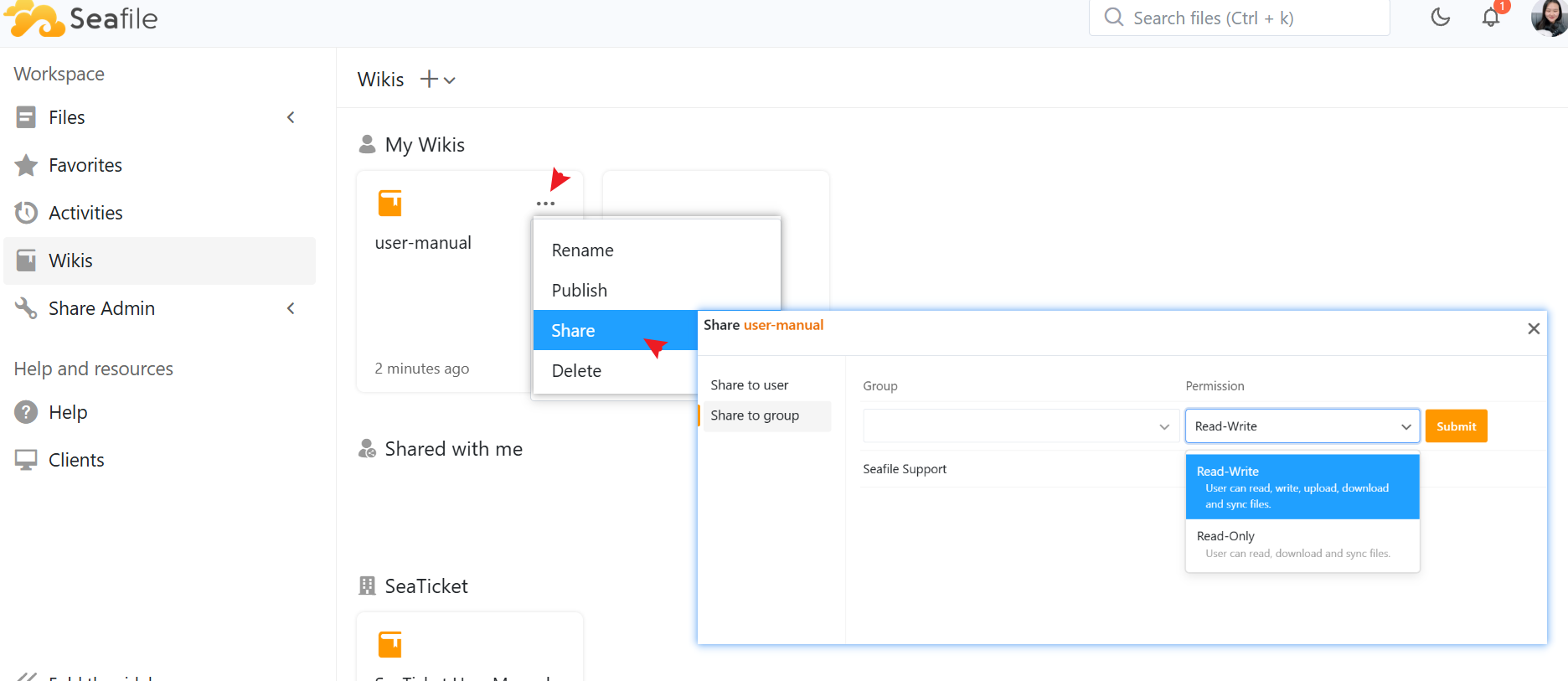Open the SeaTicket wiki book icon
The width and height of the screenshot is (1568, 681).
(390, 644)
